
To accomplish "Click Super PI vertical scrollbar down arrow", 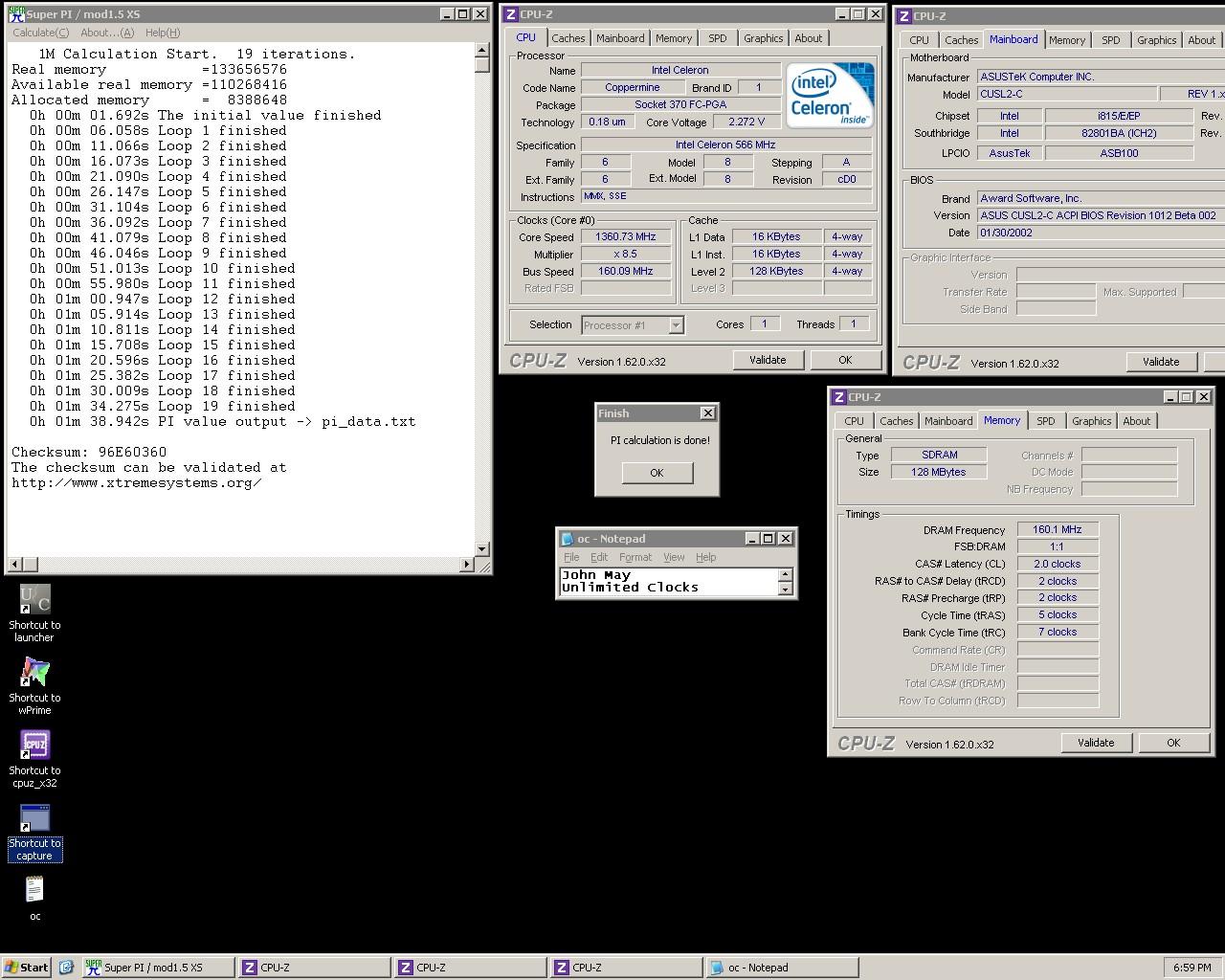I will coord(481,549).
